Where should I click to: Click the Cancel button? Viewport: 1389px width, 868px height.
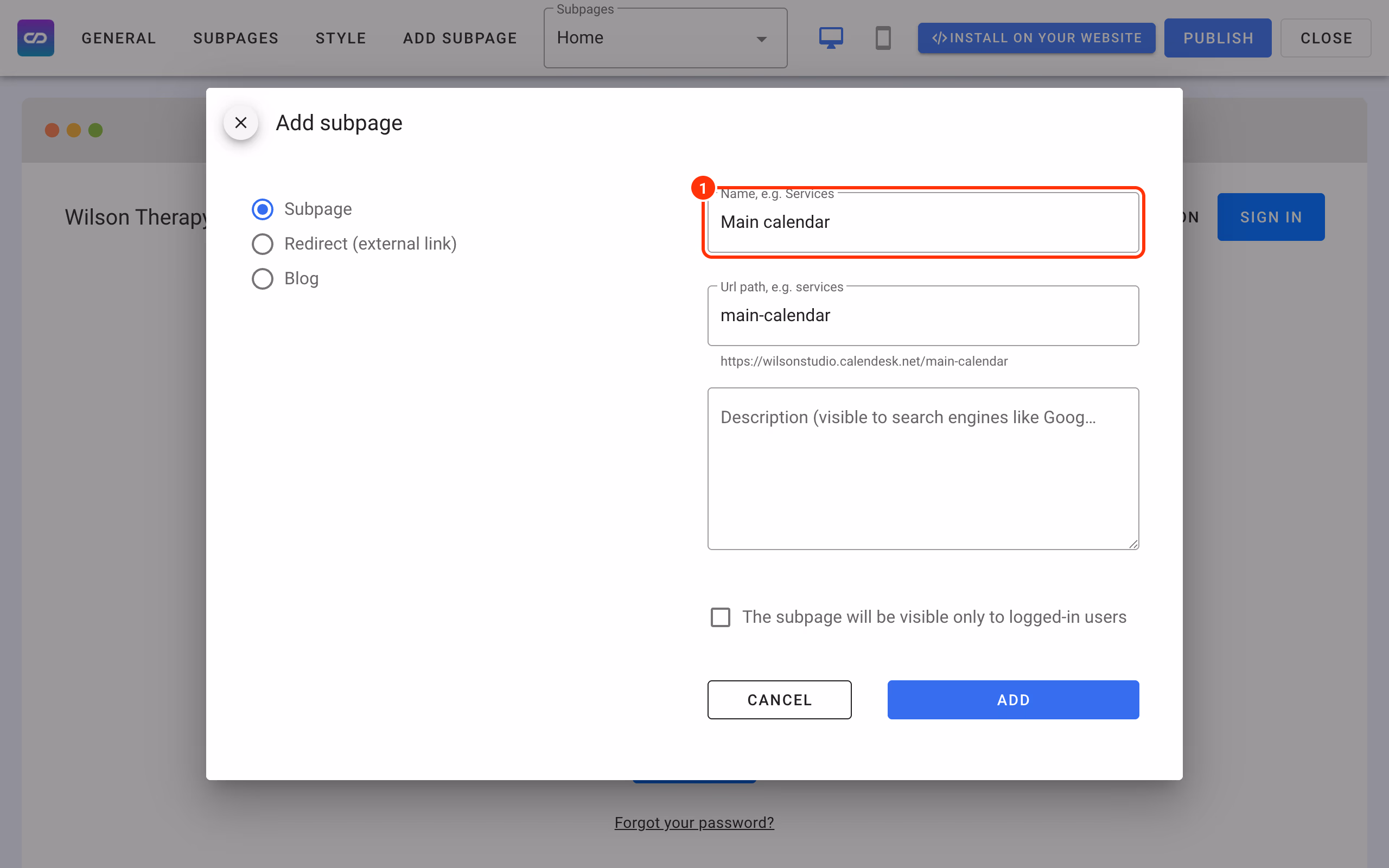pos(779,700)
